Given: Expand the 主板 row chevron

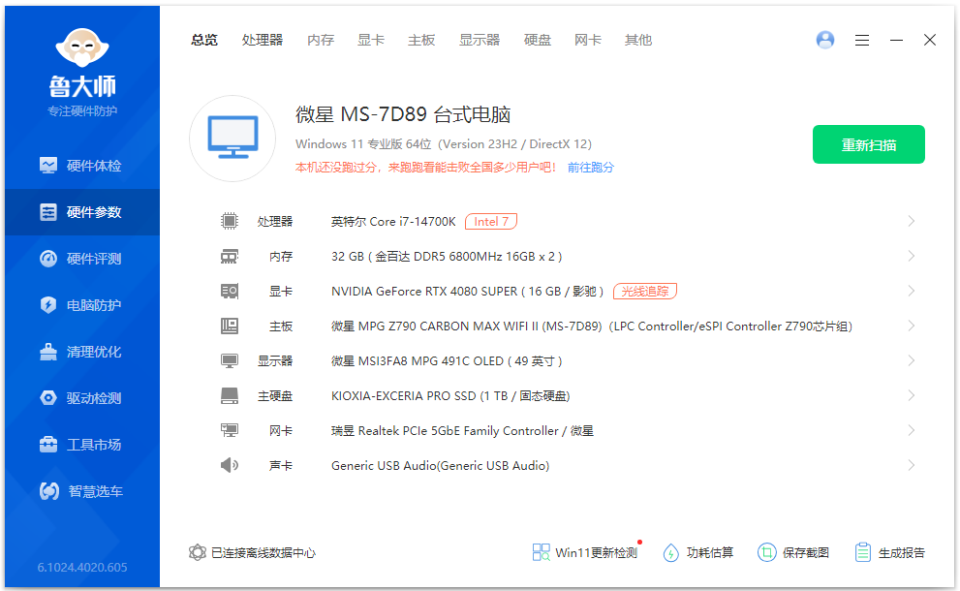Looking at the screenshot, I should coord(911,326).
